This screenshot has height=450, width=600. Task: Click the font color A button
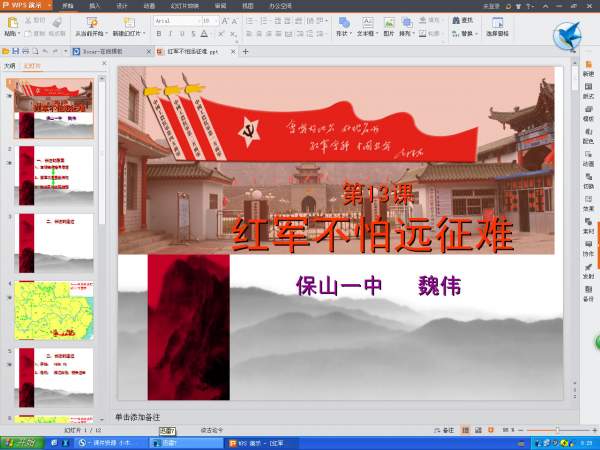(204, 34)
